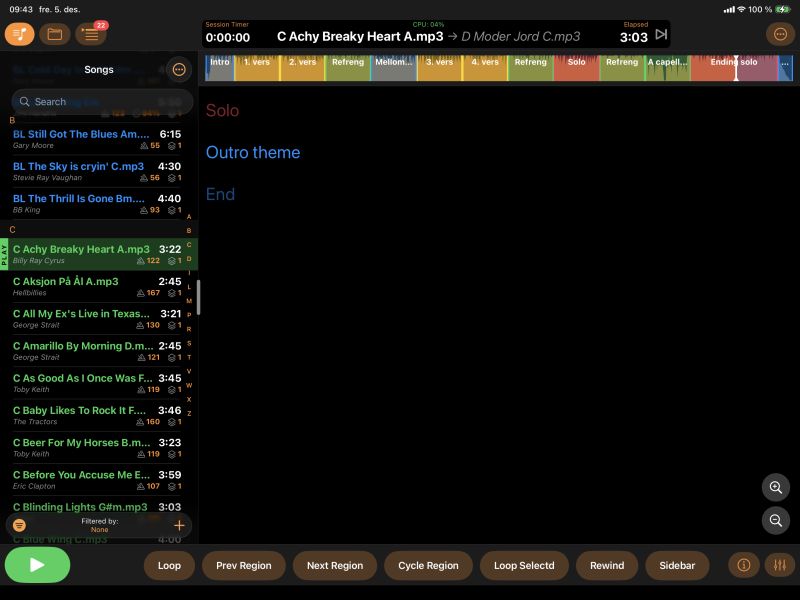Open the top-right ellipsis options menu

(779, 35)
